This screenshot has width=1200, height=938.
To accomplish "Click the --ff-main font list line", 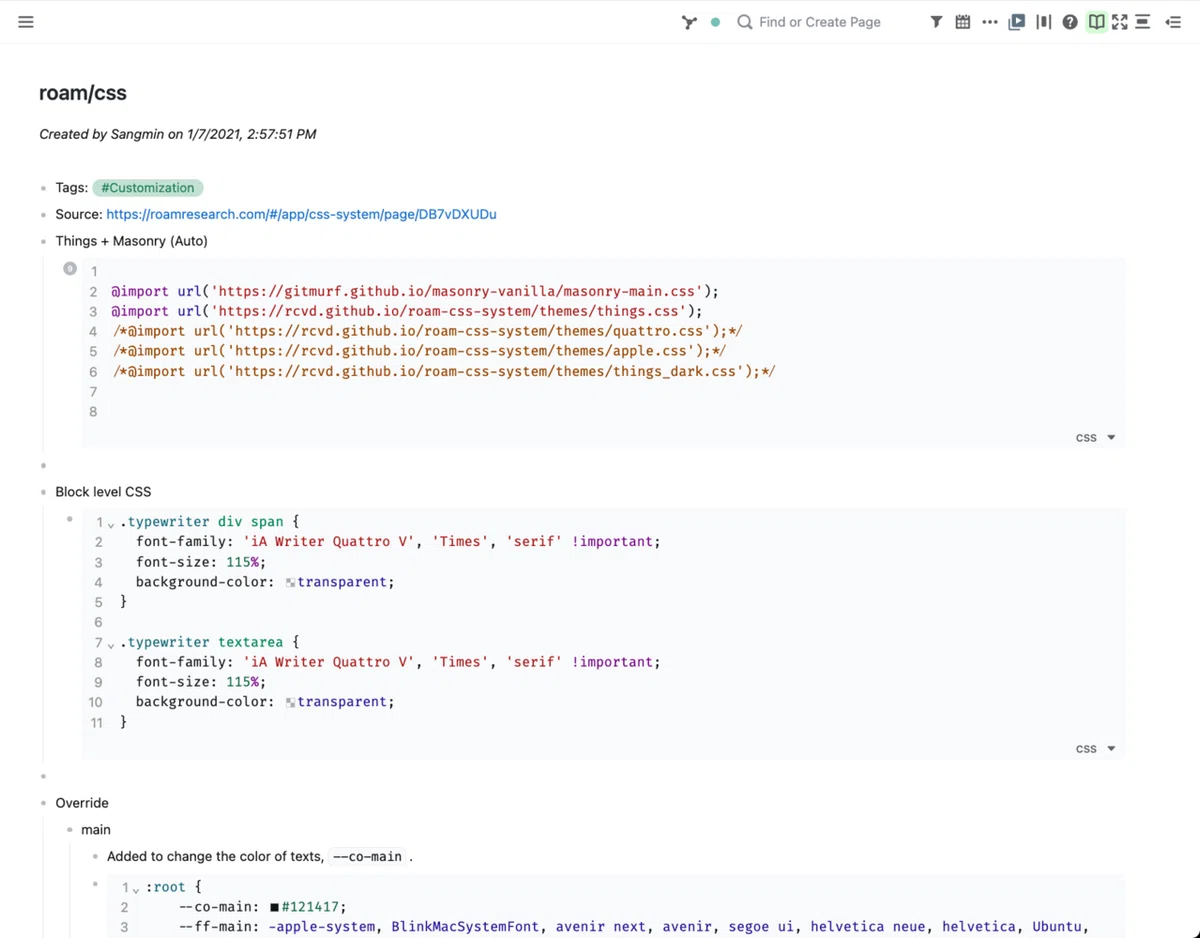I will pyautogui.click(x=633, y=927).
